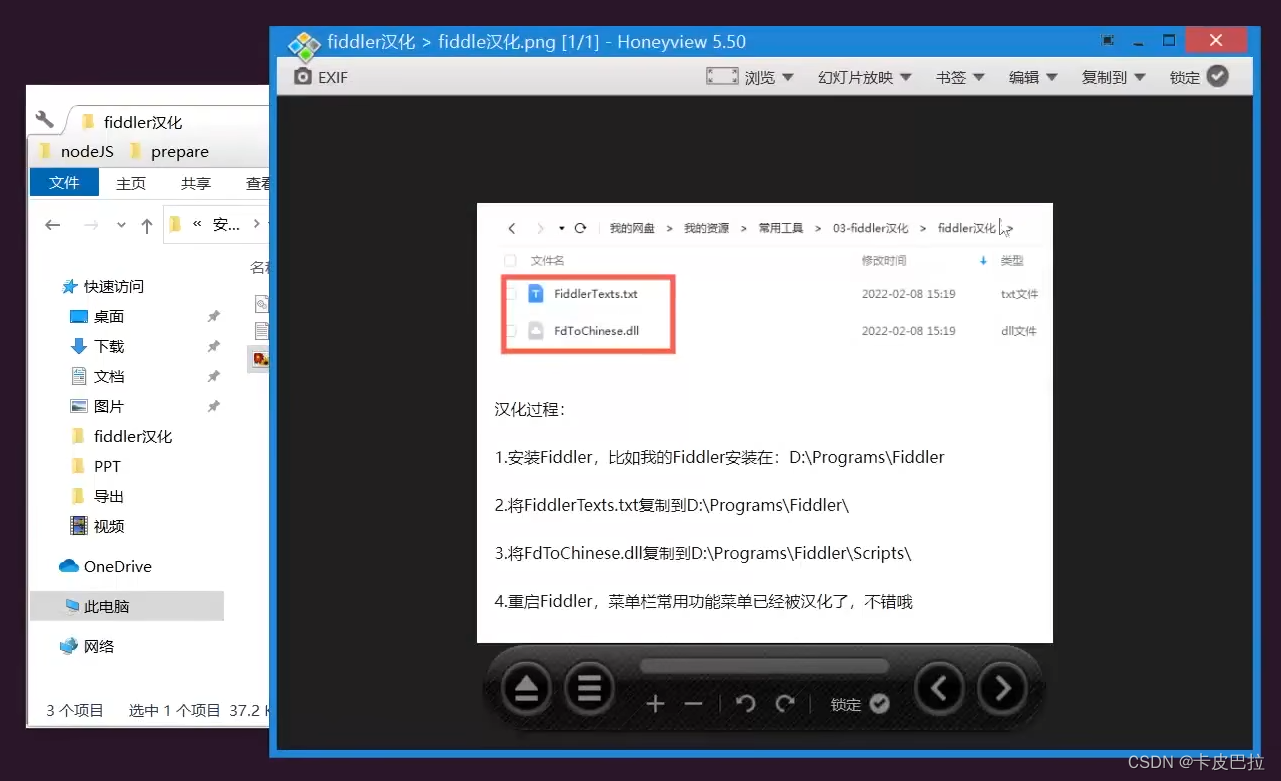This screenshot has height=781, width=1281.
Task: Click Explorer back arrow
Action: (x=53, y=225)
